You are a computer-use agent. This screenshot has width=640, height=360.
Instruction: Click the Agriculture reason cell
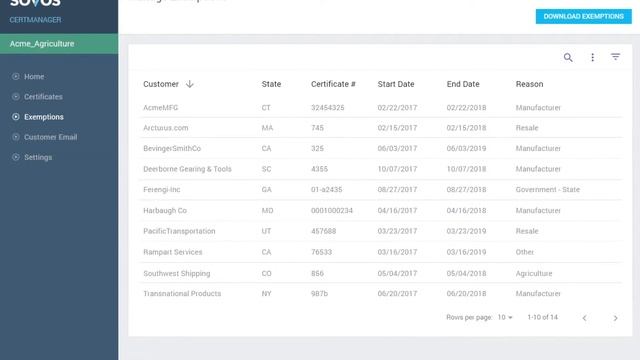click(x=533, y=273)
